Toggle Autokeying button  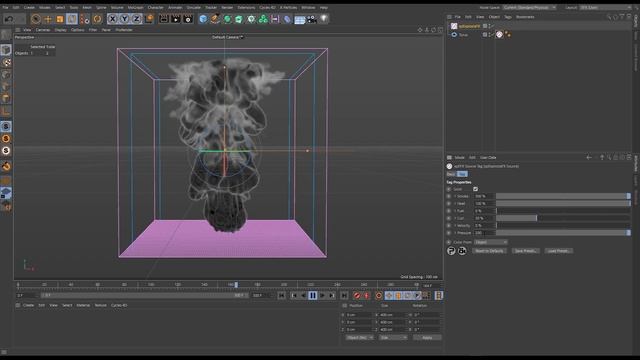coord(367,296)
